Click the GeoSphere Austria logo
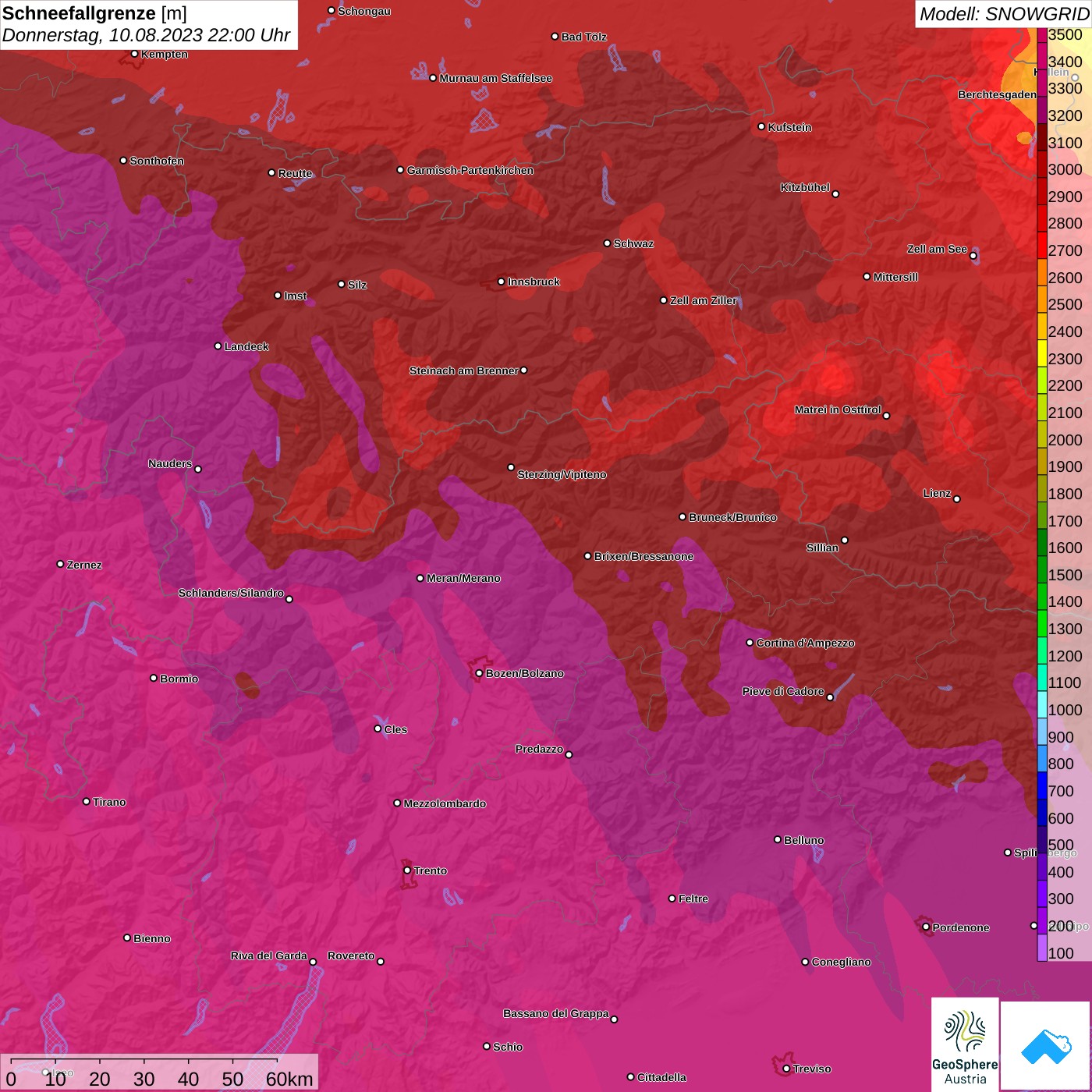Image resolution: width=1092 pixels, height=1092 pixels. (x=965, y=1044)
